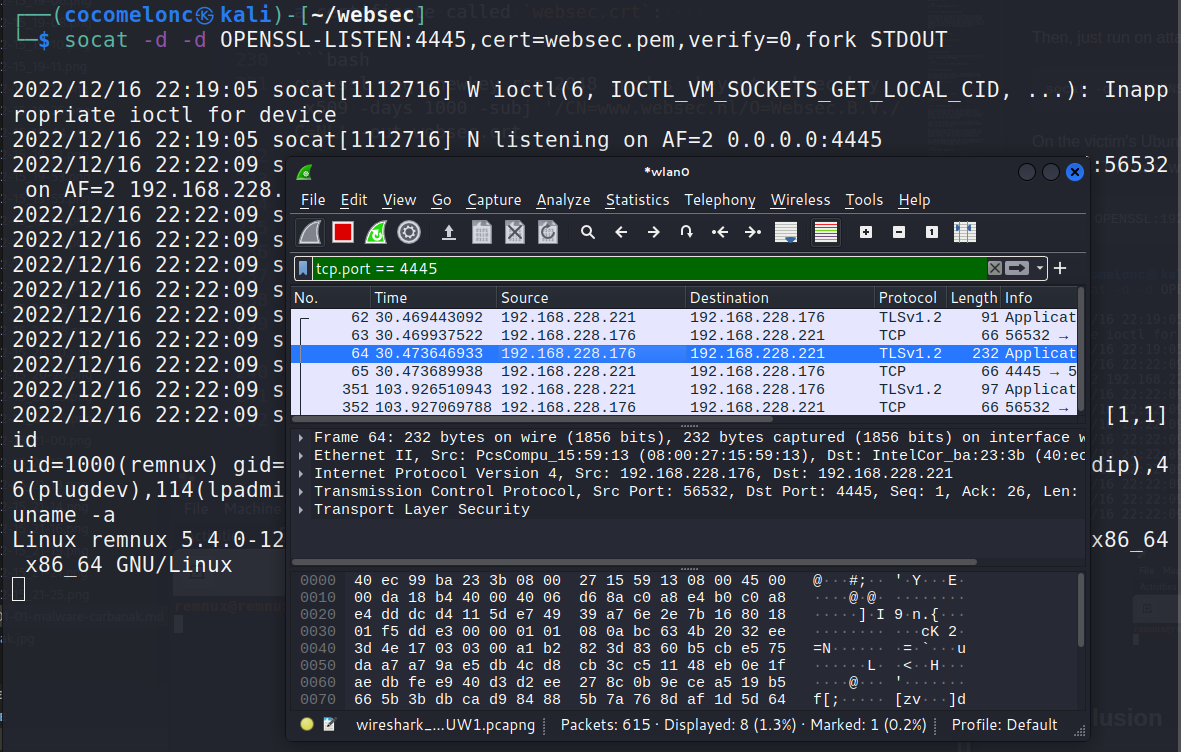Zoom in packet text

tap(866, 232)
